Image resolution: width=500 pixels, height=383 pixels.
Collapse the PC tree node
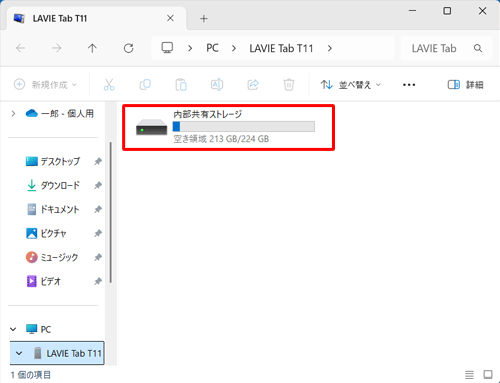(13, 329)
